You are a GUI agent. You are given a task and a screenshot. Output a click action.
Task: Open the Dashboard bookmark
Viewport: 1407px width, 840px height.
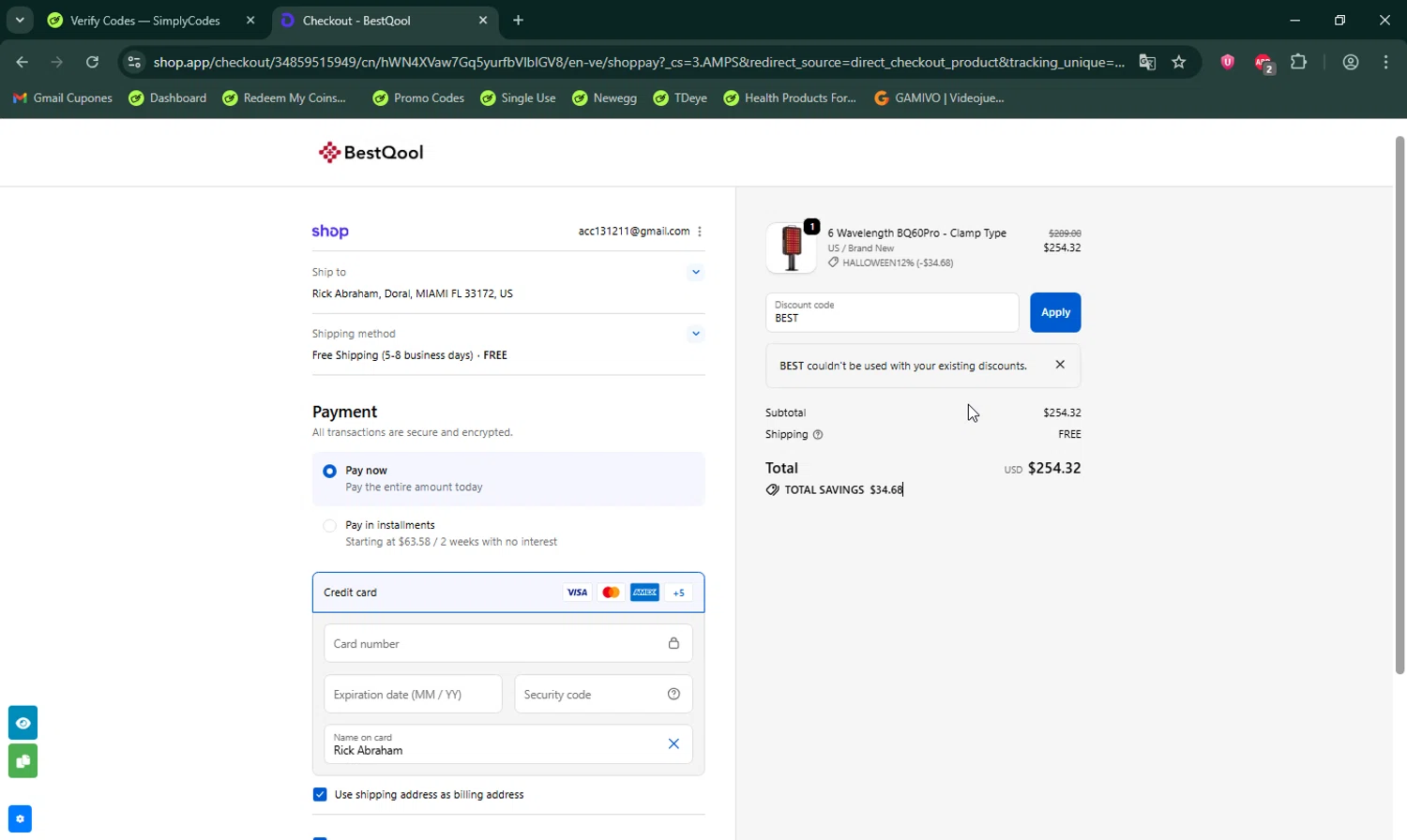point(168,97)
